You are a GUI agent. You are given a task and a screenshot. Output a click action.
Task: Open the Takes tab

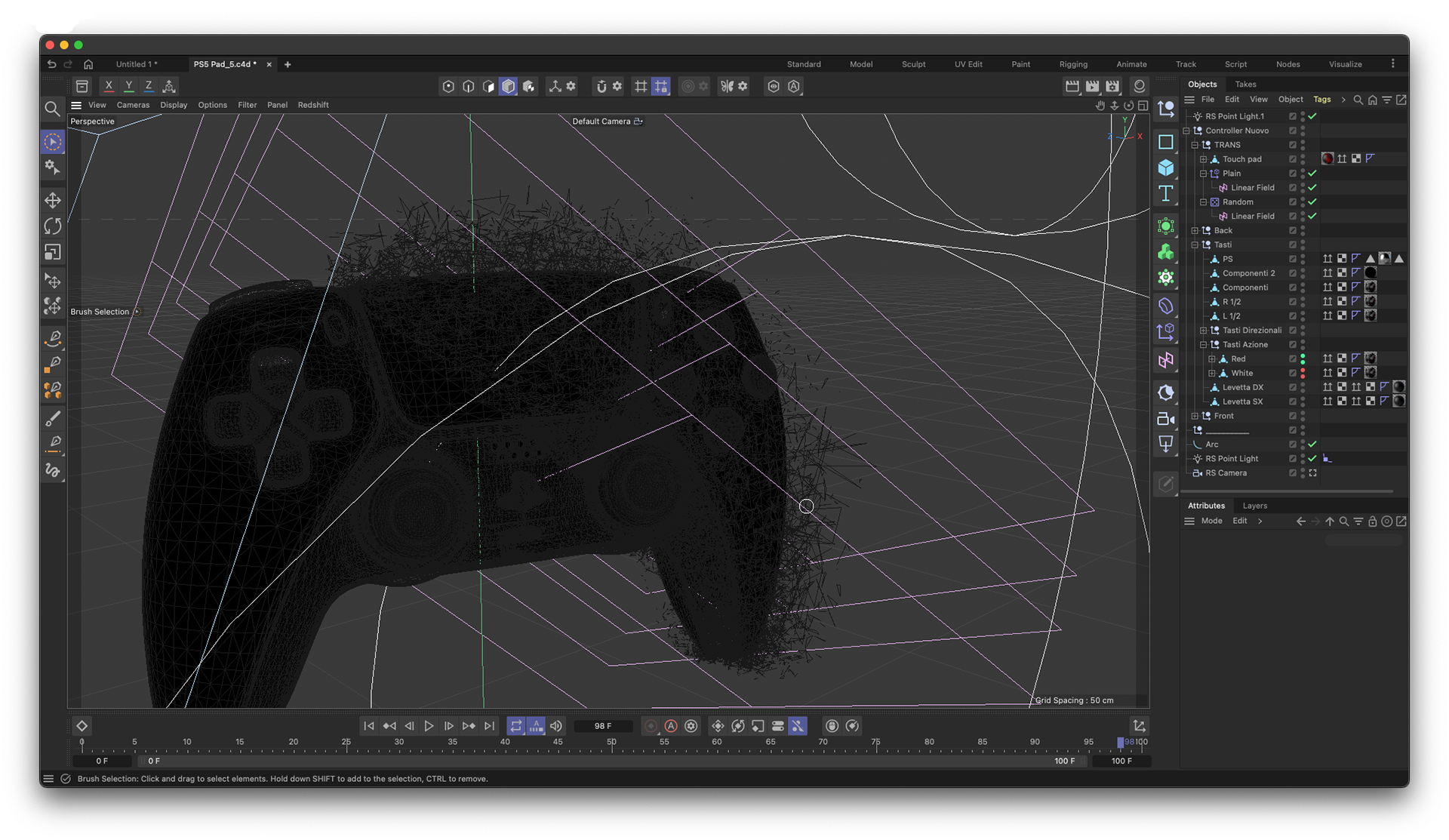click(1245, 85)
